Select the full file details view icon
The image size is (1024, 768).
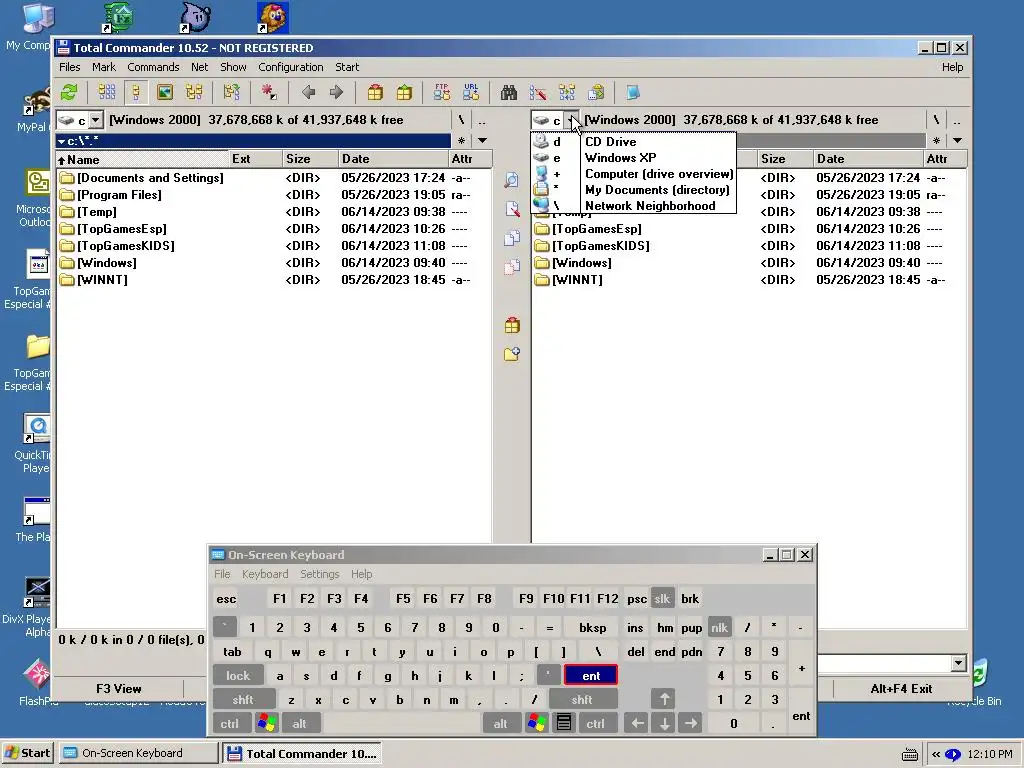click(136, 93)
